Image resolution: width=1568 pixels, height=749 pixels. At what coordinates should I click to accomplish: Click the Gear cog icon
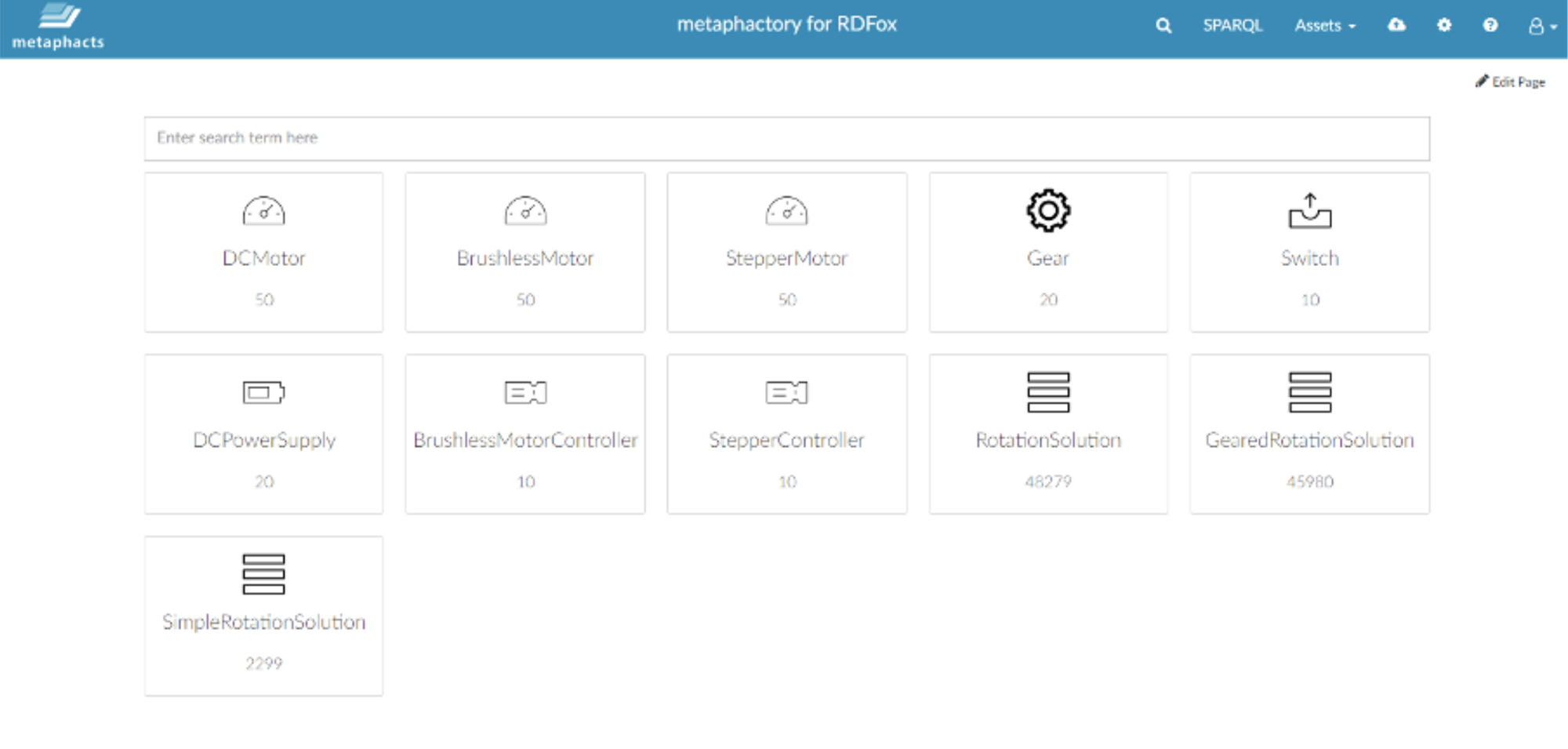click(x=1048, y=210)
